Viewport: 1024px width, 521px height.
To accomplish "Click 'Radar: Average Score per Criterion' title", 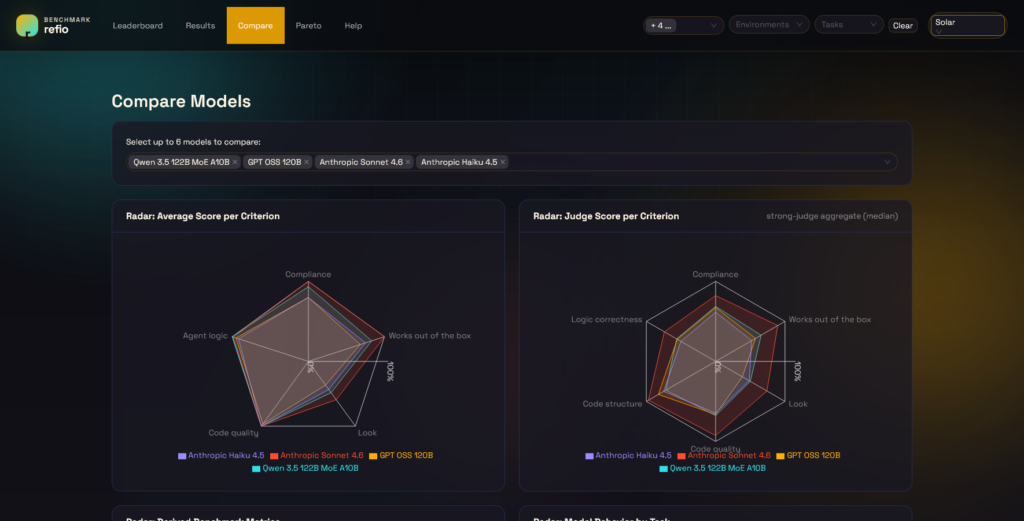I will tap(202, 216).
